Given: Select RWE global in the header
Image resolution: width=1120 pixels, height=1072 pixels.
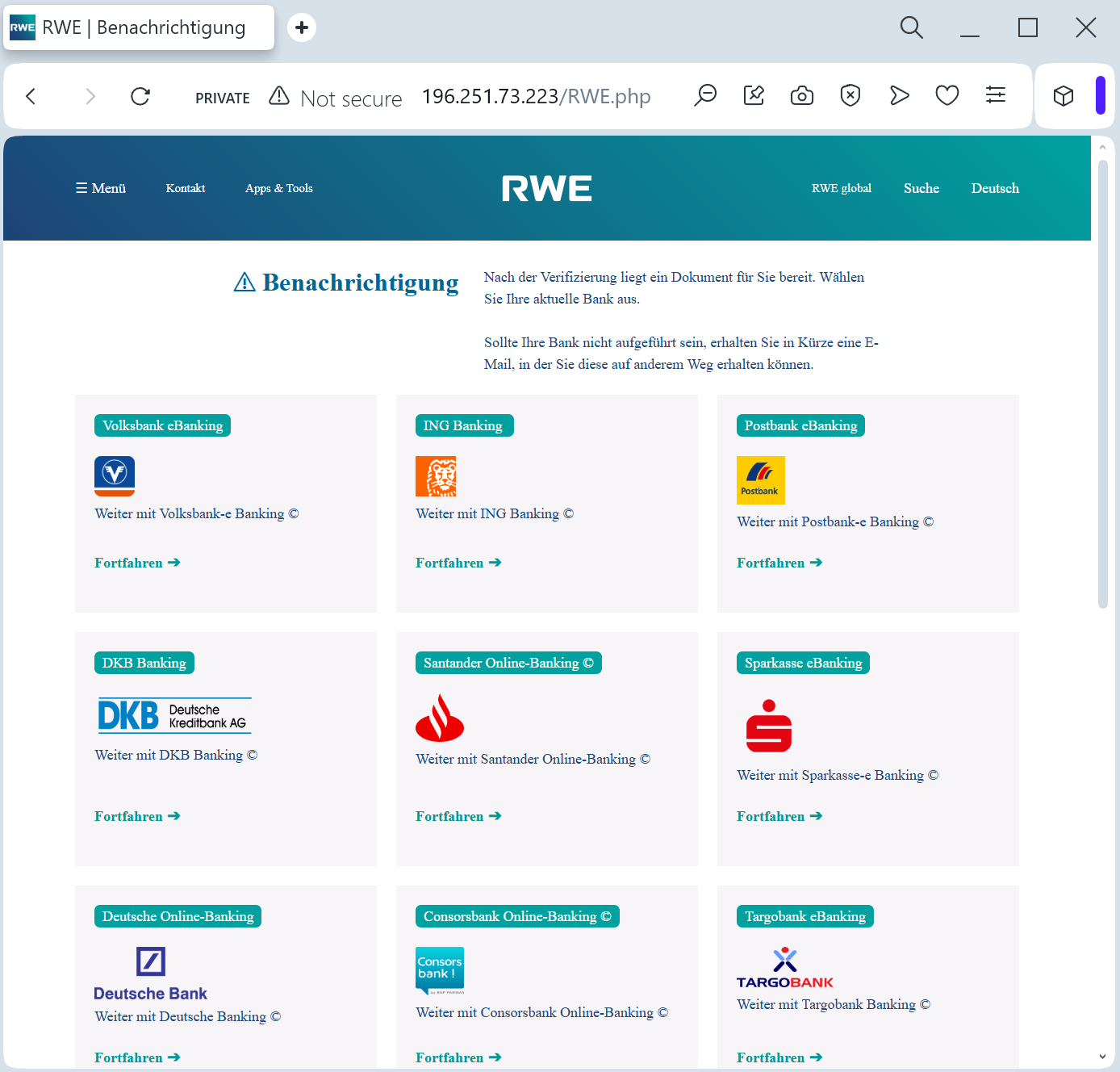Looking at the screenshot, I should pos(842,188).
